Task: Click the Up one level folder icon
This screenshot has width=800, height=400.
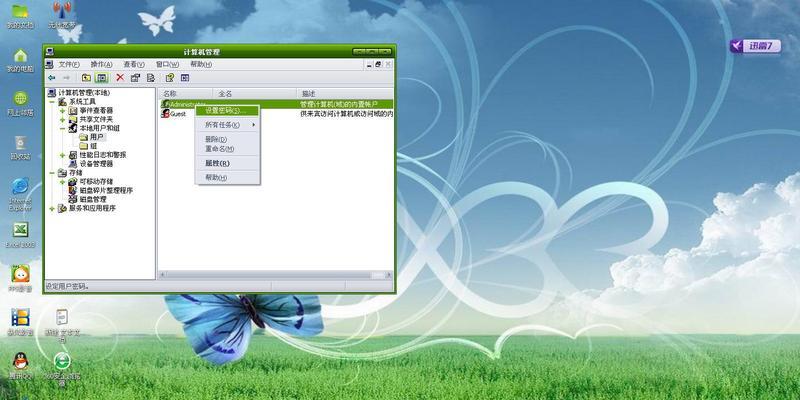Action: 86,78
